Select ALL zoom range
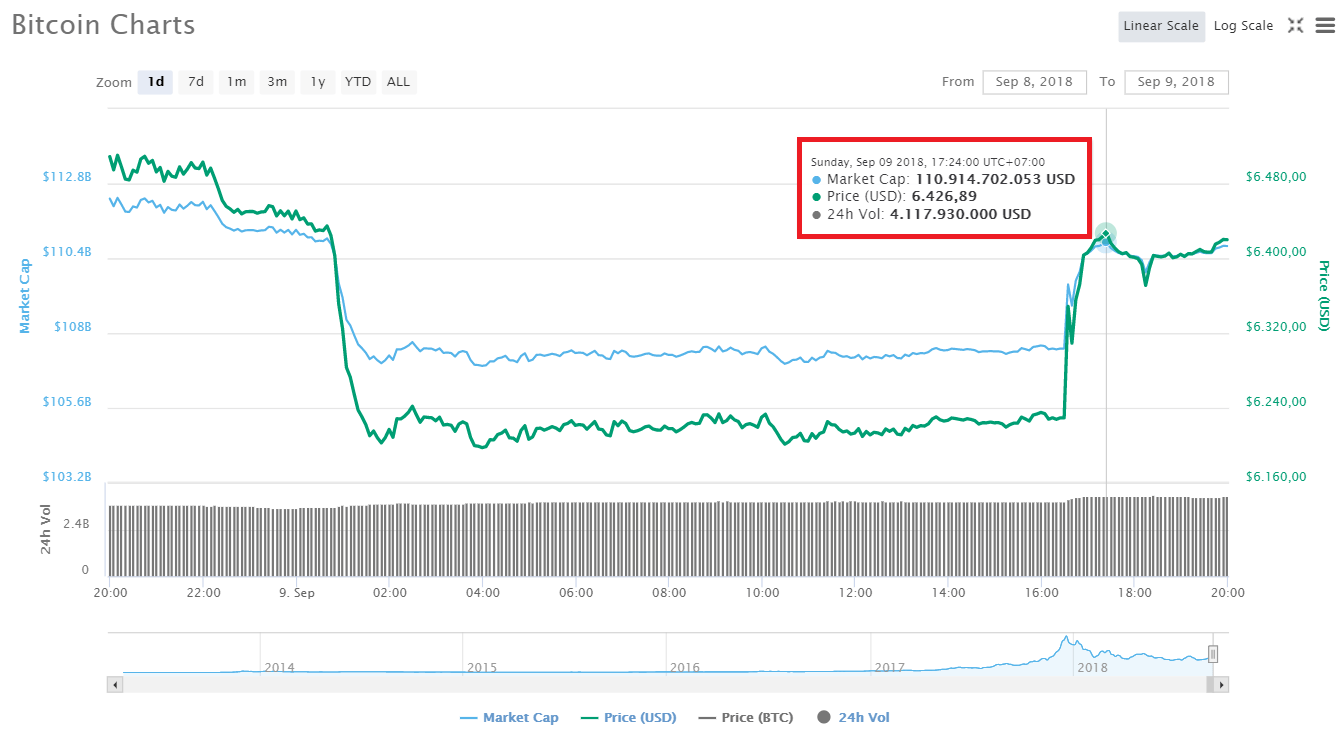This screenshot has height=738, width=1342. 398,82
